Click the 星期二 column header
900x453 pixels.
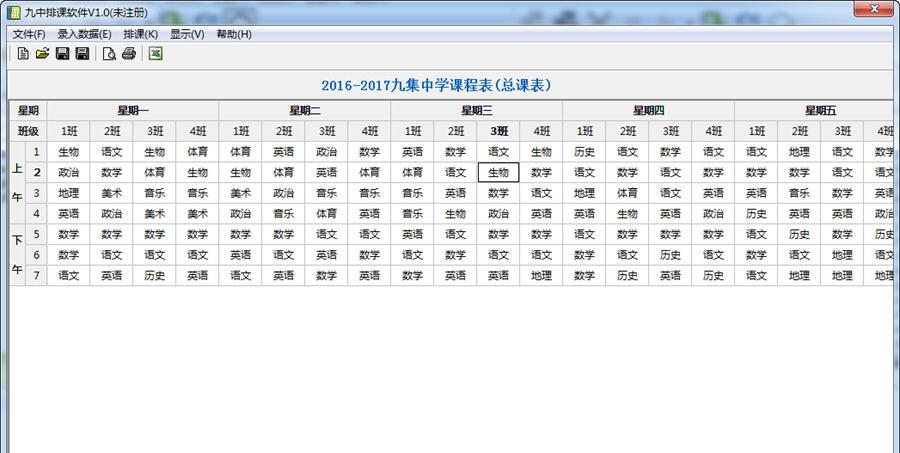pos(305,111)
